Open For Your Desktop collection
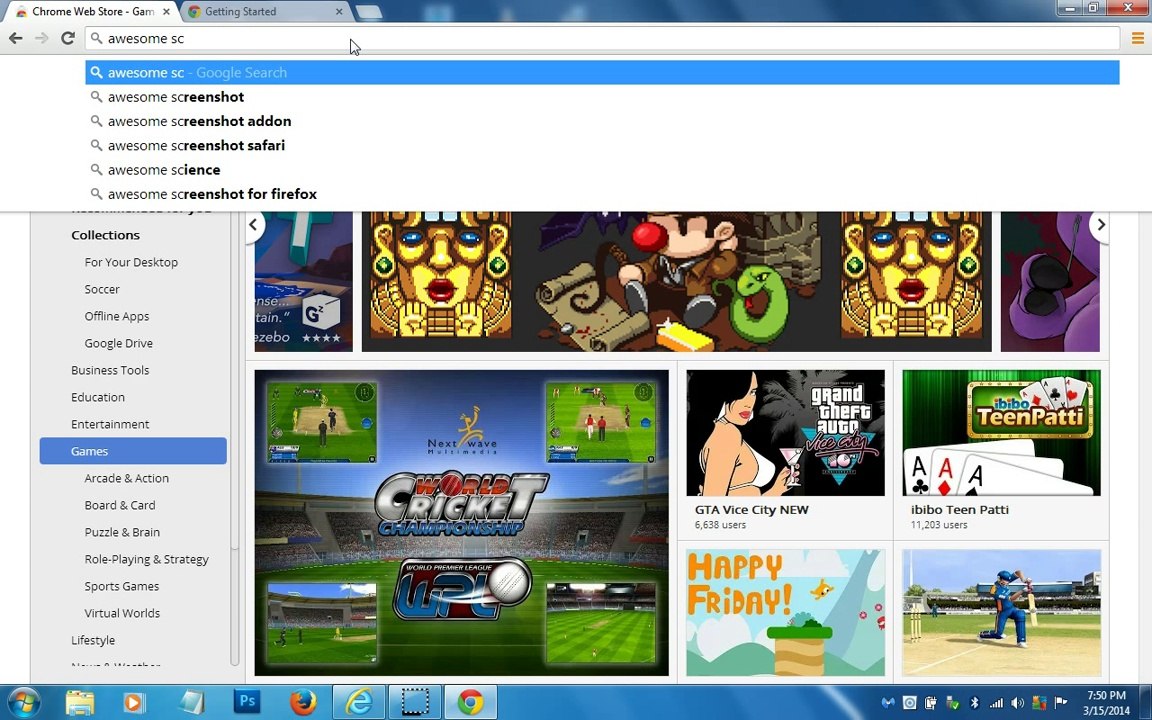Viewport: 1152px width, 720px height. point(131,262)
